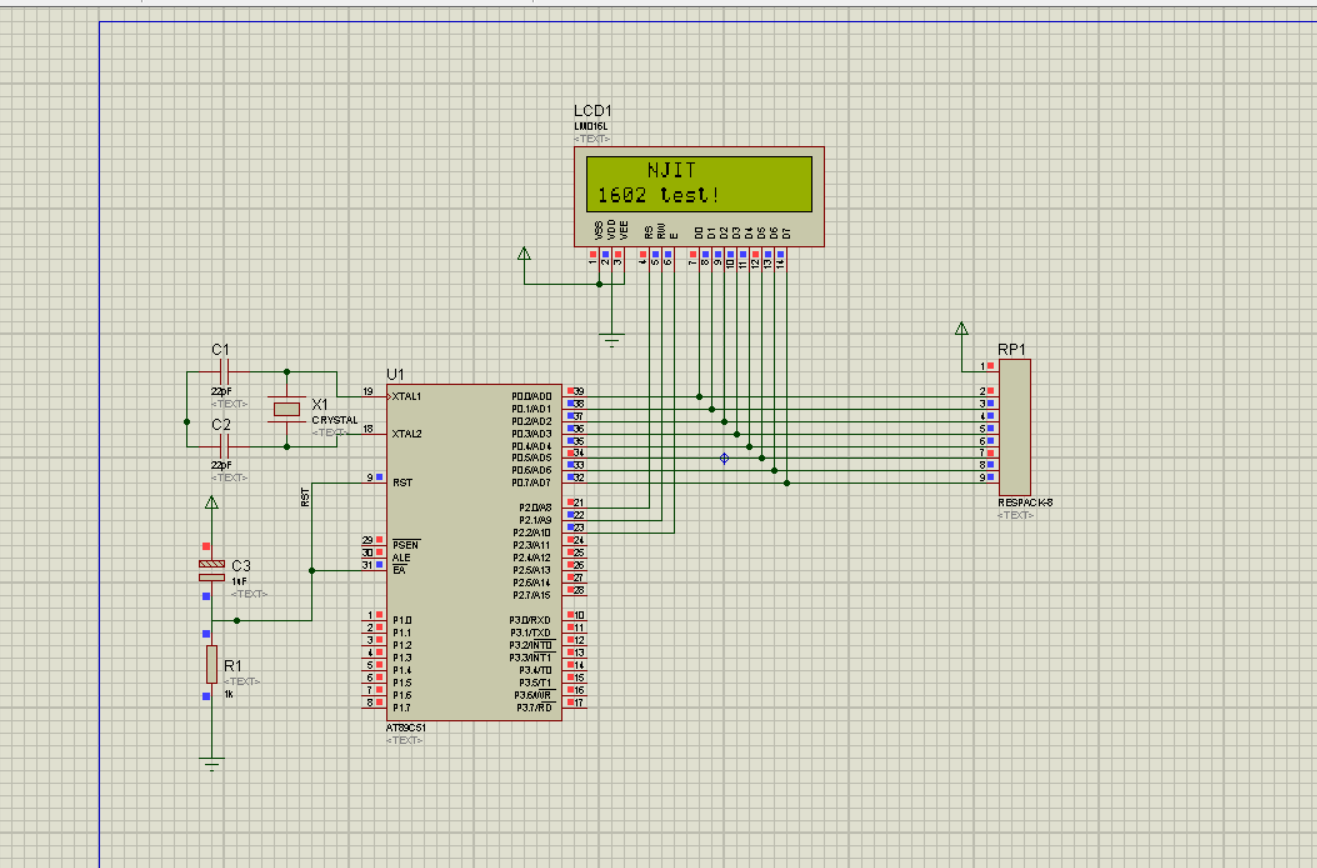The width and height of the screenshot is (1317, 868).
Task: Click the RESPACK-8 part name label
Action: [x=1025, y=503]
